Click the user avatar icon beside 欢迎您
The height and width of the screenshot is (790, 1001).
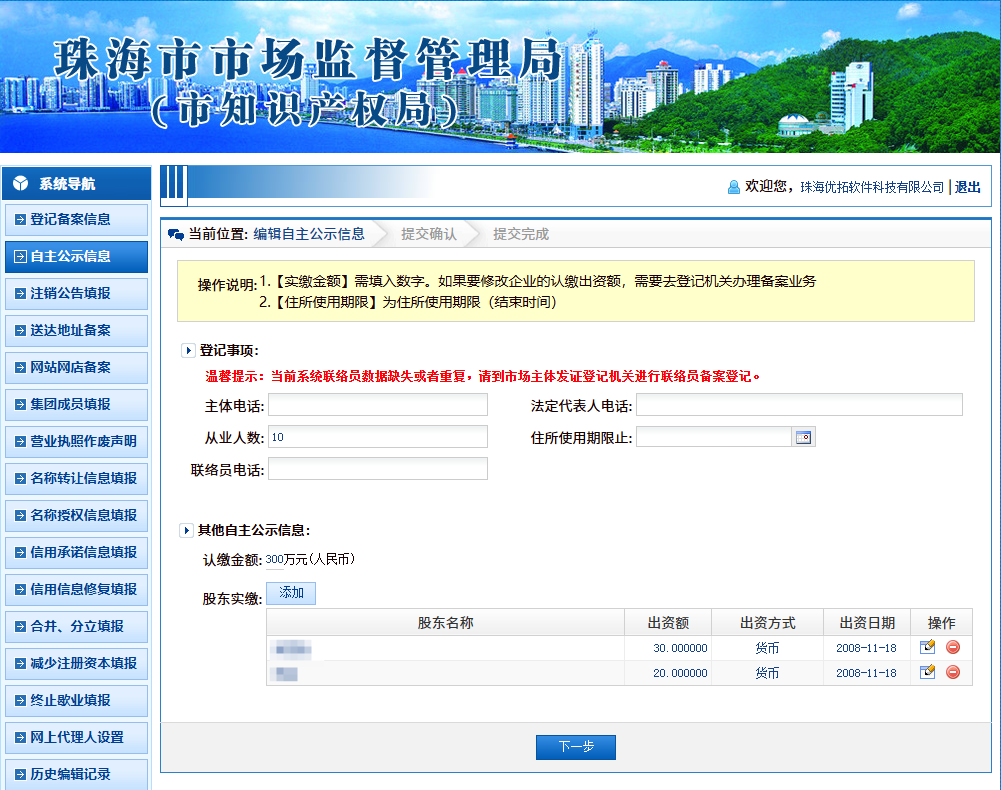(x=734, y=186)
